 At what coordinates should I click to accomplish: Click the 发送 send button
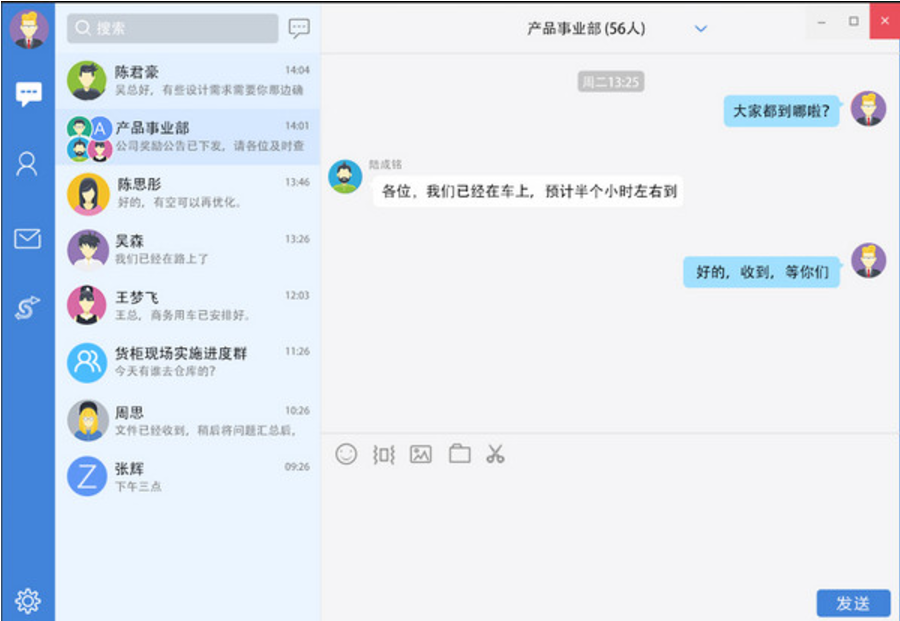(x=855, y=603)
